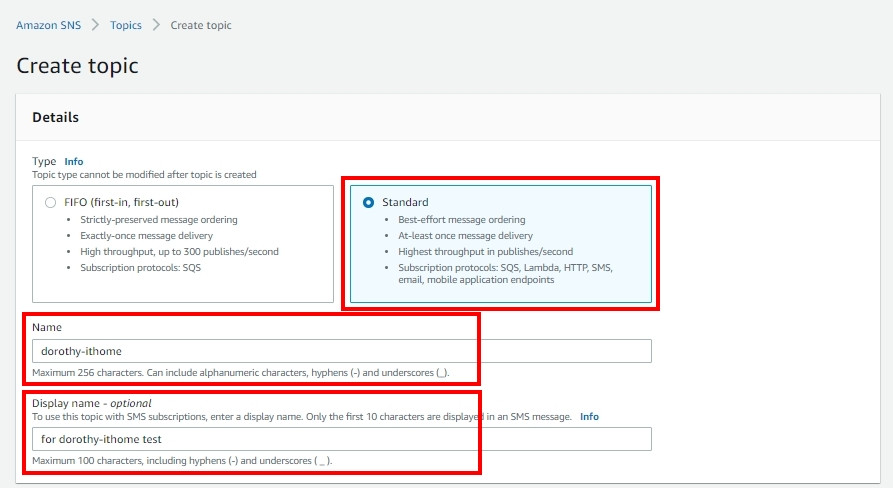Click 'Topic type cannot be modified' note
Screen dimensions: 893x488
pyautogui.click(x=144, y=175)
